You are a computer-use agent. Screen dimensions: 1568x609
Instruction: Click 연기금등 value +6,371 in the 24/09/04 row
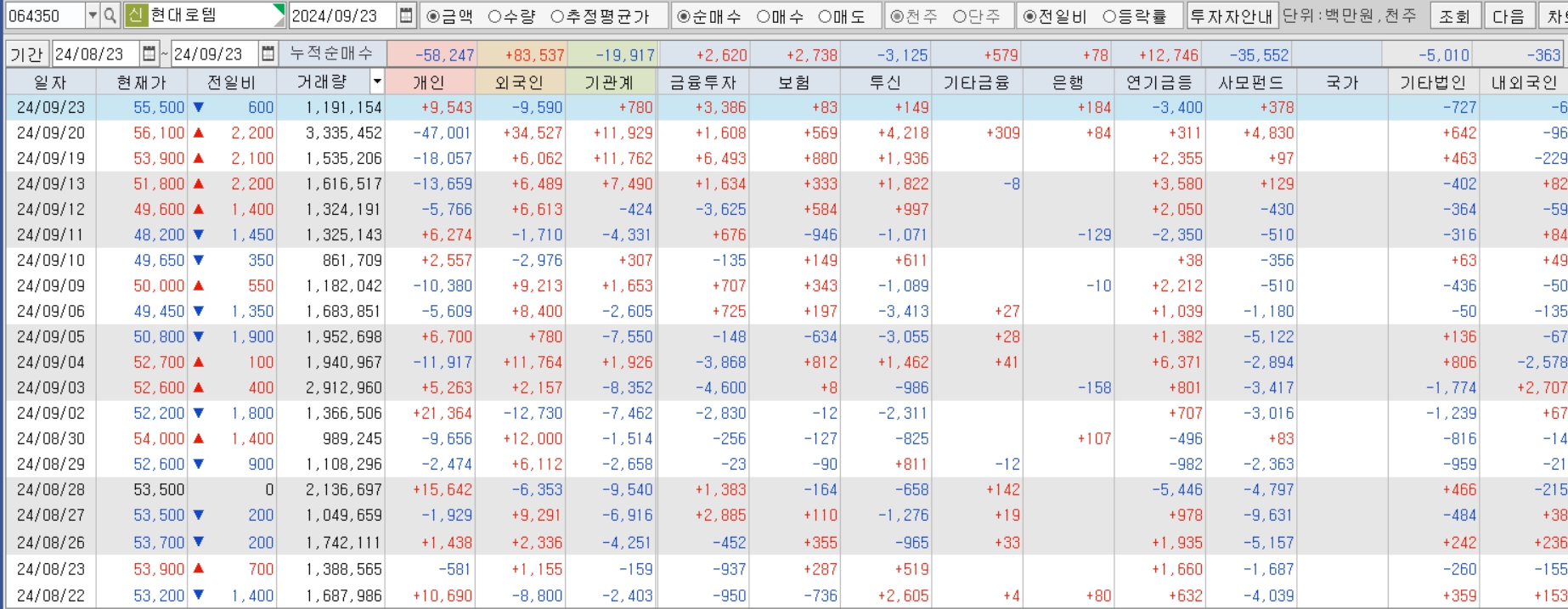click(1177, 363)
